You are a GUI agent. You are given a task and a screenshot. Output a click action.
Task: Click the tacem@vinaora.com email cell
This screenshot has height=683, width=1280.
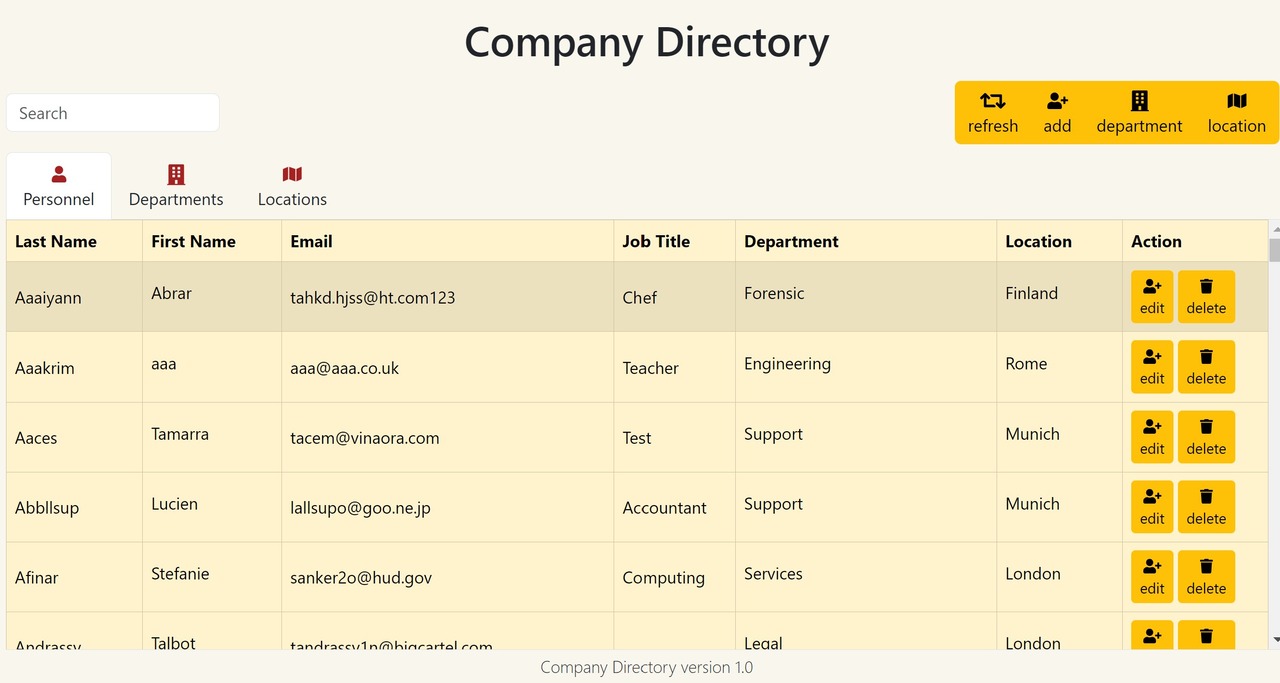(x=365, y=438)
